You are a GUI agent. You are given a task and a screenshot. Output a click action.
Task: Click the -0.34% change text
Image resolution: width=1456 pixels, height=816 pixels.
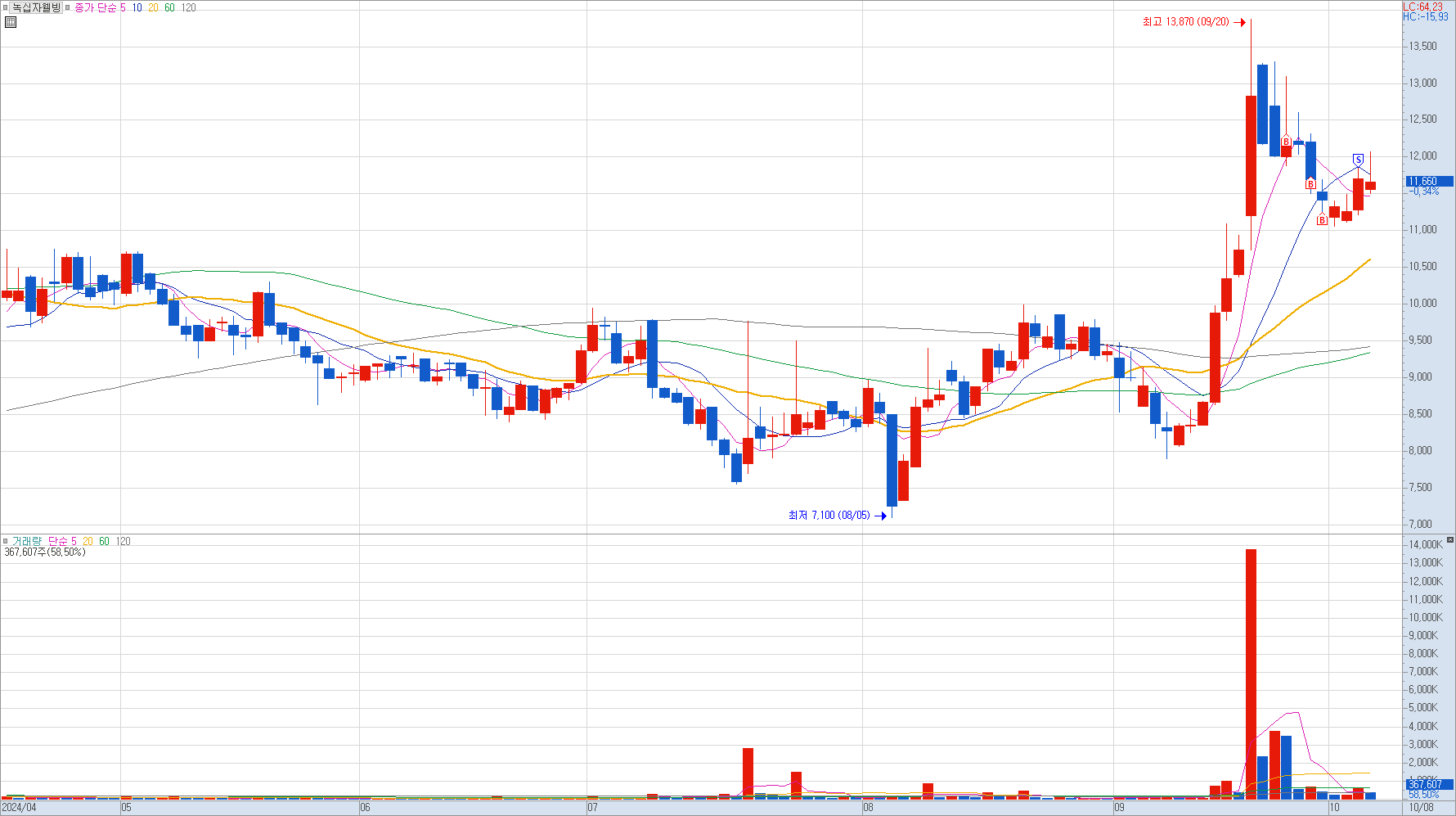1423,192
